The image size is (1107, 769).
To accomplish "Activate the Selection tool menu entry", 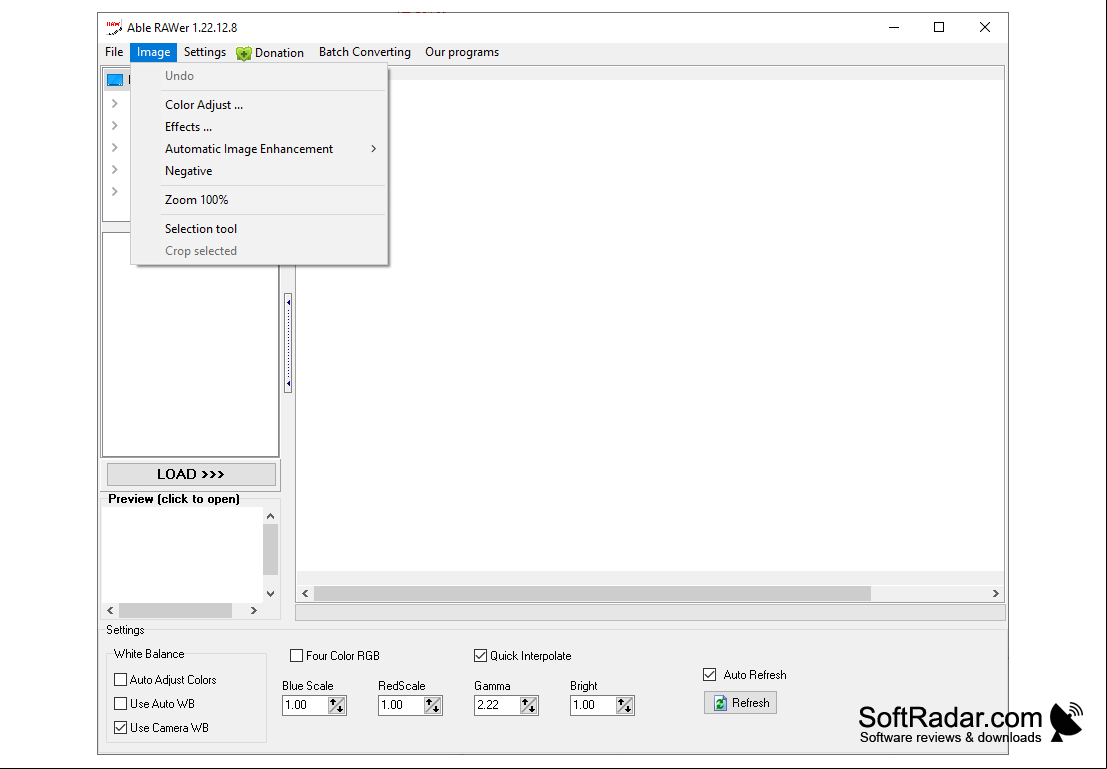I will 259,229.
